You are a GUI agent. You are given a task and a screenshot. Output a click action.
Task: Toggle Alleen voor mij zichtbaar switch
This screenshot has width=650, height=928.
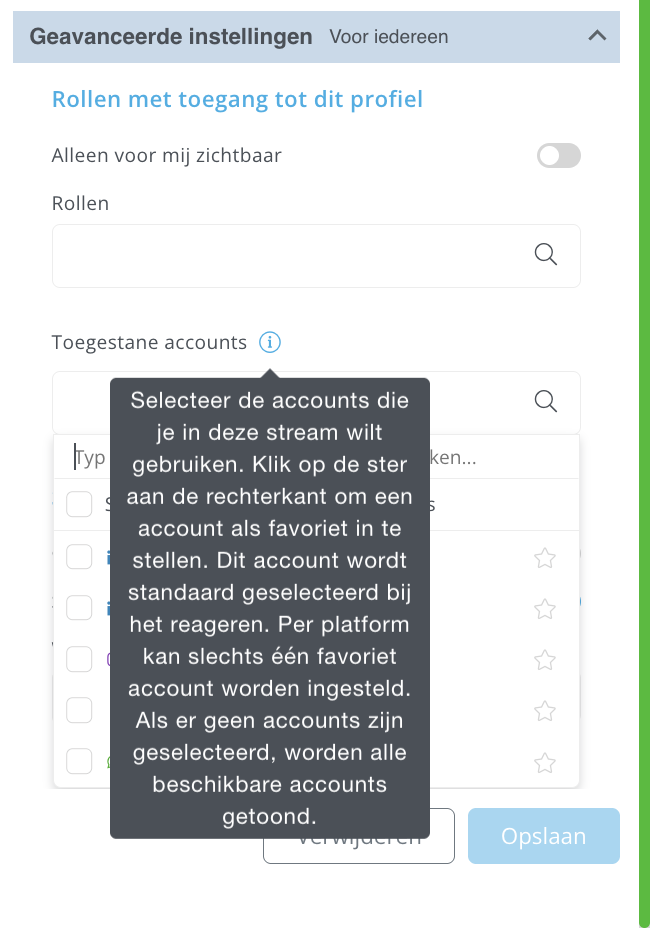click(558, 156)
